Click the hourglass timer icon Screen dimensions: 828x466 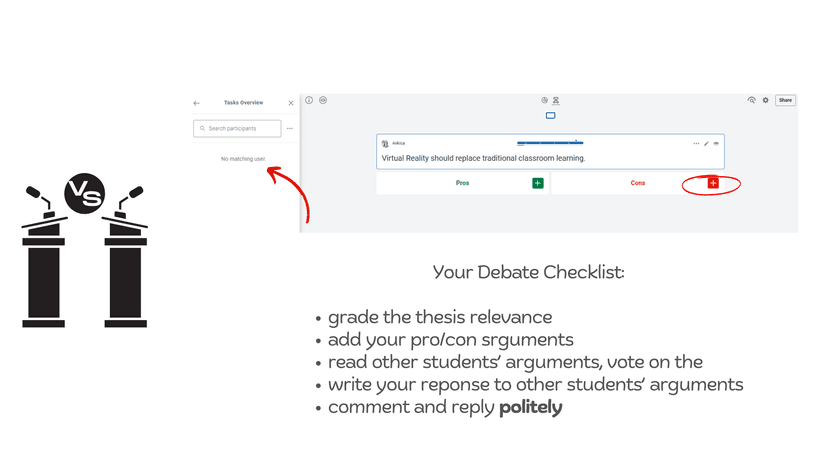[x=555, y=100]
